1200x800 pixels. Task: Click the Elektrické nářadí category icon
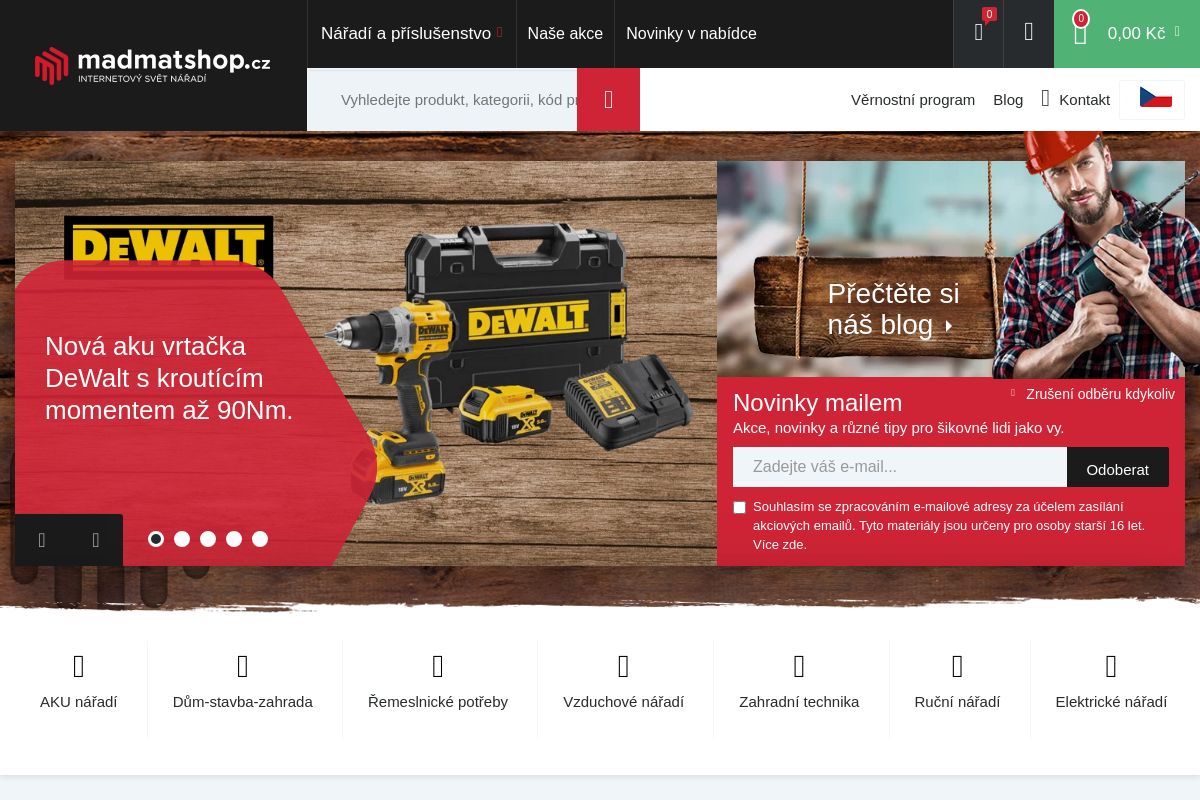(1111, 666)
